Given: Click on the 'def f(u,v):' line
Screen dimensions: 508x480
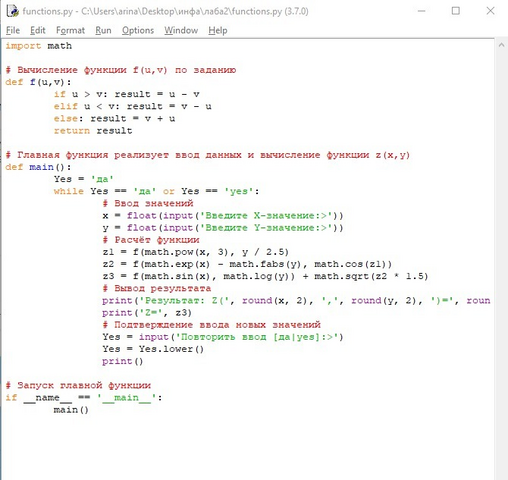Looking at the screenshot, I should (x=38, y=82).
